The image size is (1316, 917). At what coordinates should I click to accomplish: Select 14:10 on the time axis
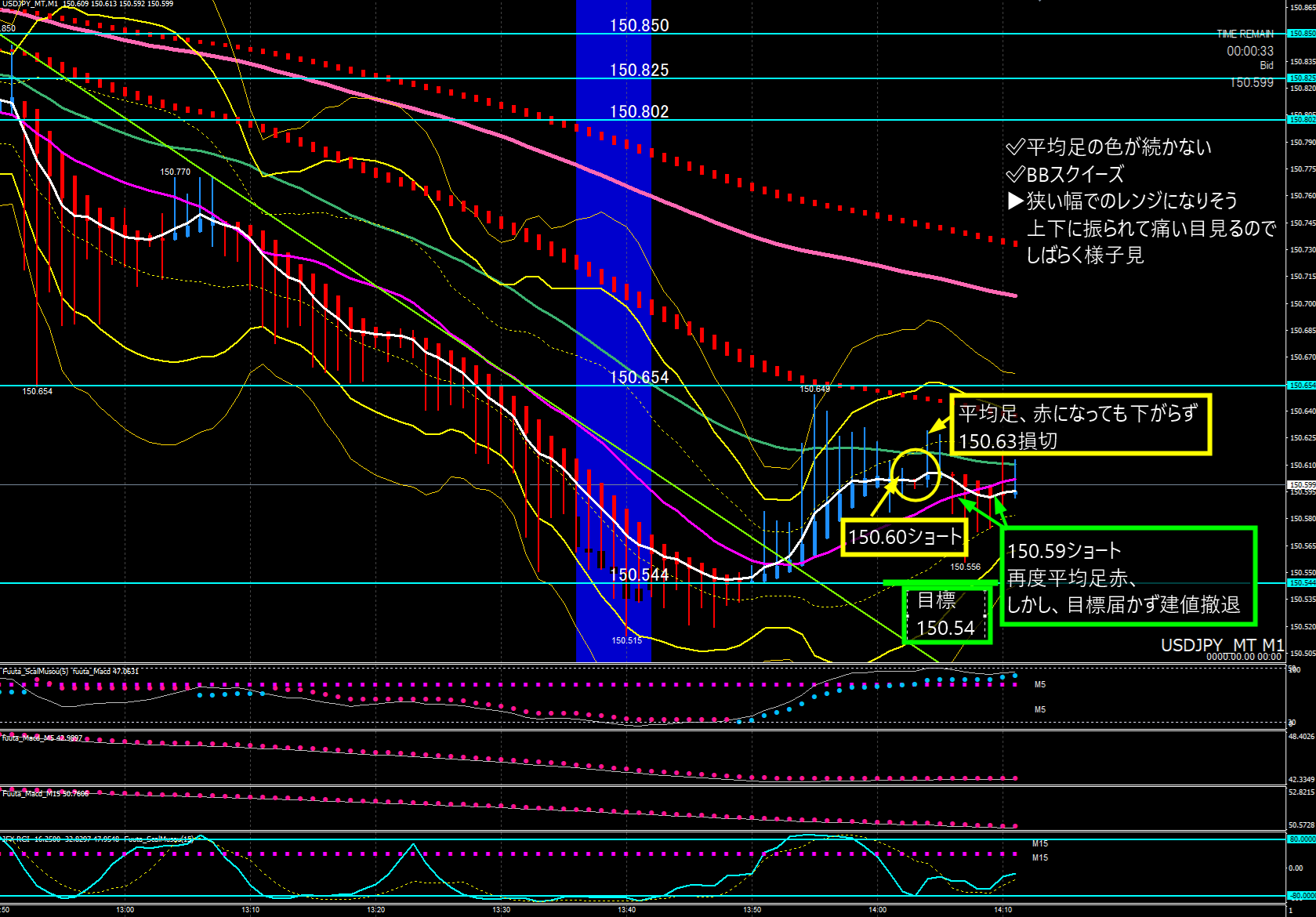pos(1003,910)
